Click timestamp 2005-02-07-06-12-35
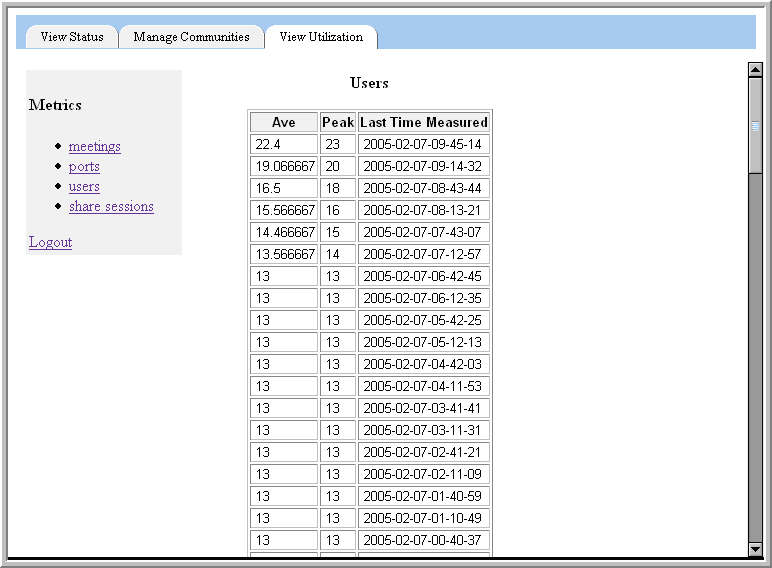Screen dimensions: 772x568 click(x=424, y=298)
